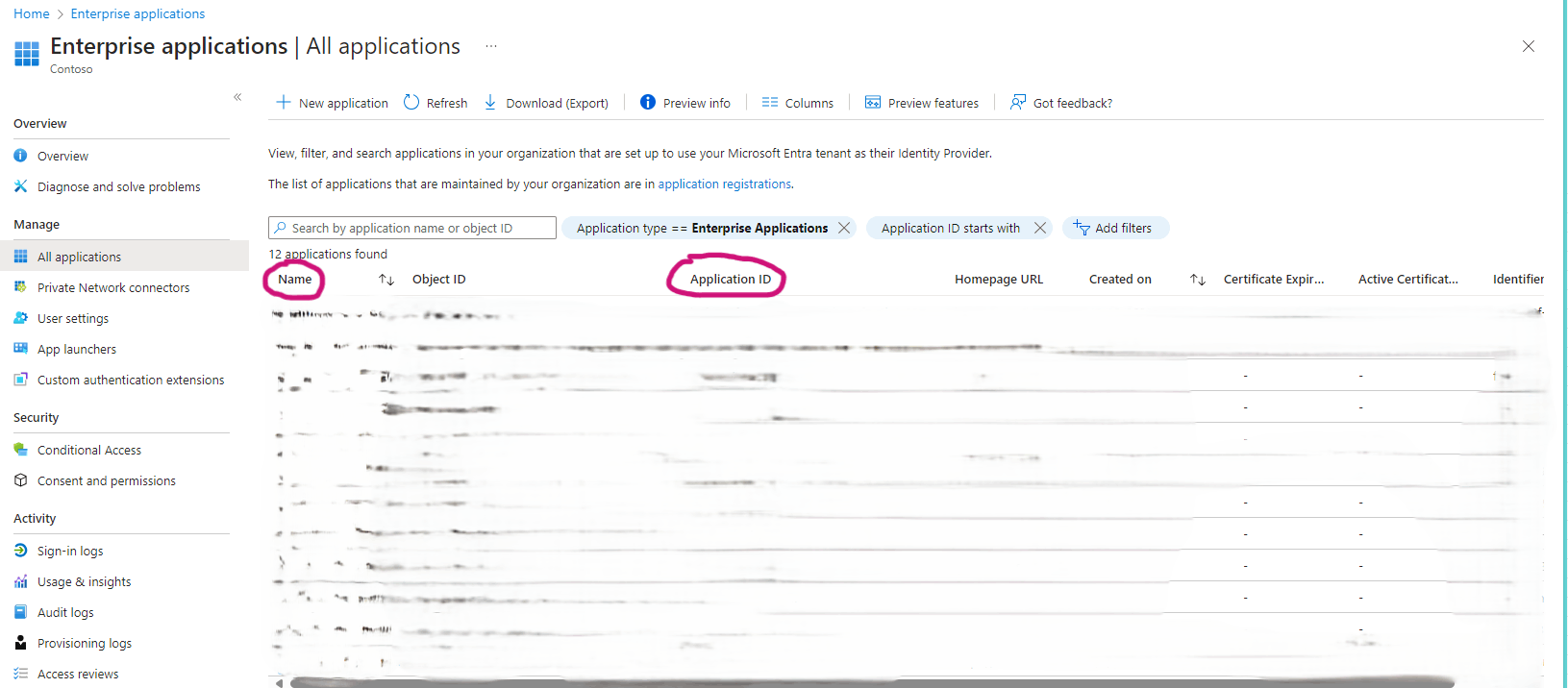Image resolution: width=1568 pixels, height=688 pixels.
Task: Open the ellipsis more options menu
Action: pos(491,46)
